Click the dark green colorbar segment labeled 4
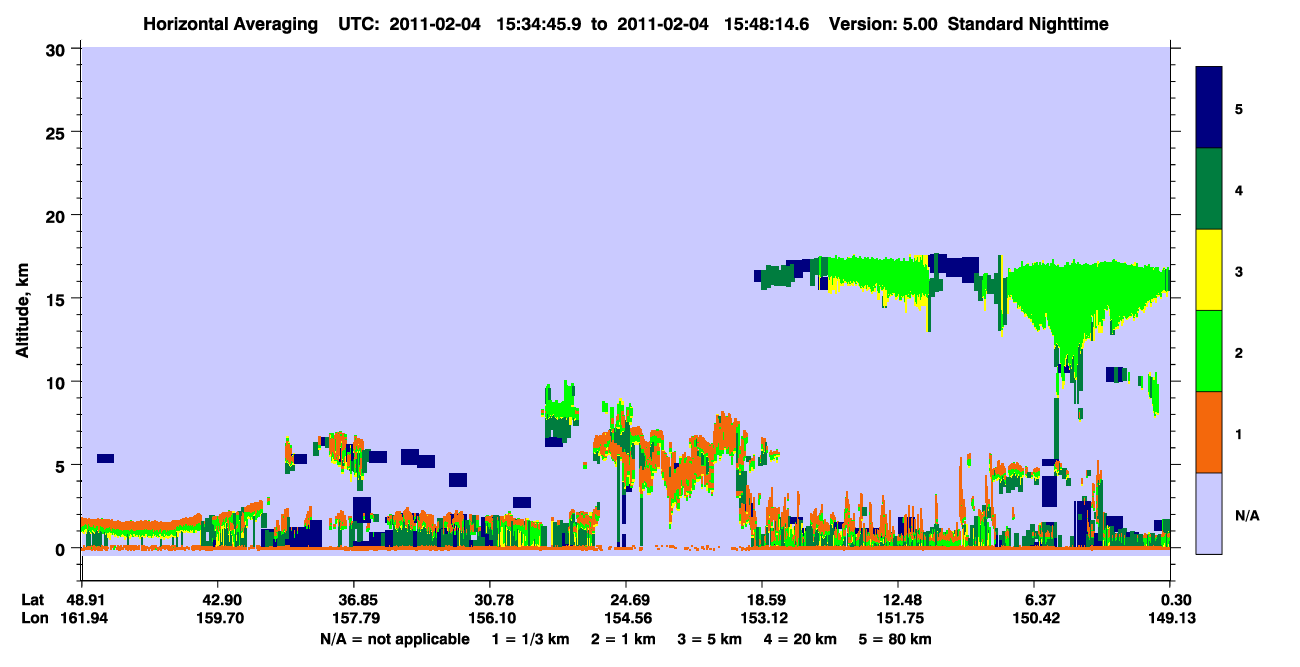The image size is (1300, 667). click(x=1209, y=189)
